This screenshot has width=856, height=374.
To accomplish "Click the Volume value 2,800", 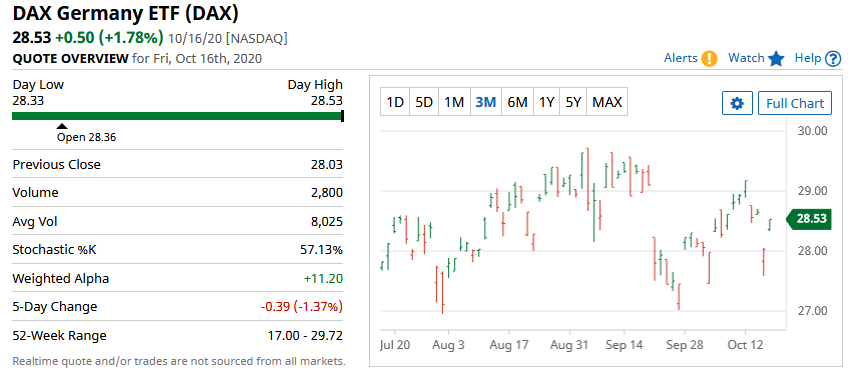I will (326, 193).
